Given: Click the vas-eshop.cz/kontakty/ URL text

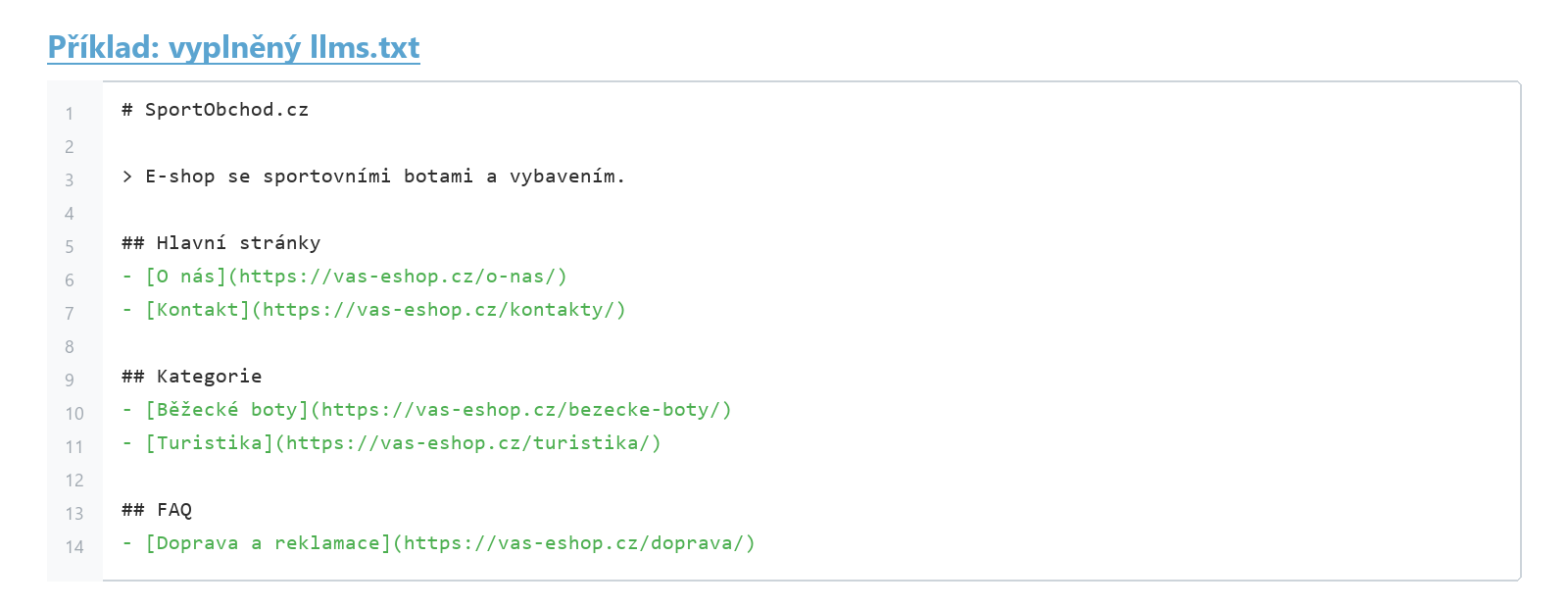Looking at the screenshot, I should pyautogui.click(x=439, y=310).
